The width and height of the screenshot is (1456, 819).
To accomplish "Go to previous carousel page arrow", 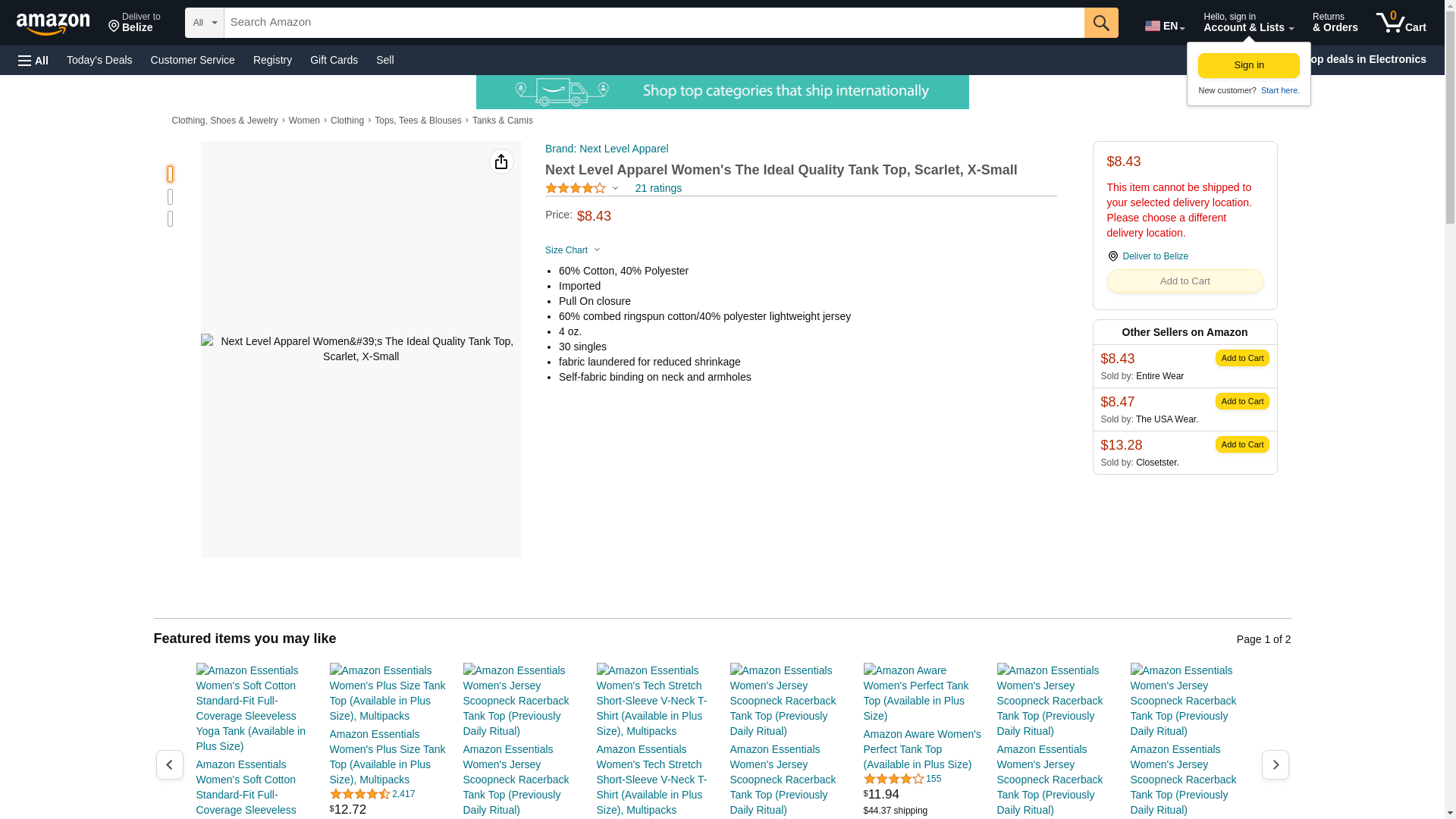I will [169, 764].
